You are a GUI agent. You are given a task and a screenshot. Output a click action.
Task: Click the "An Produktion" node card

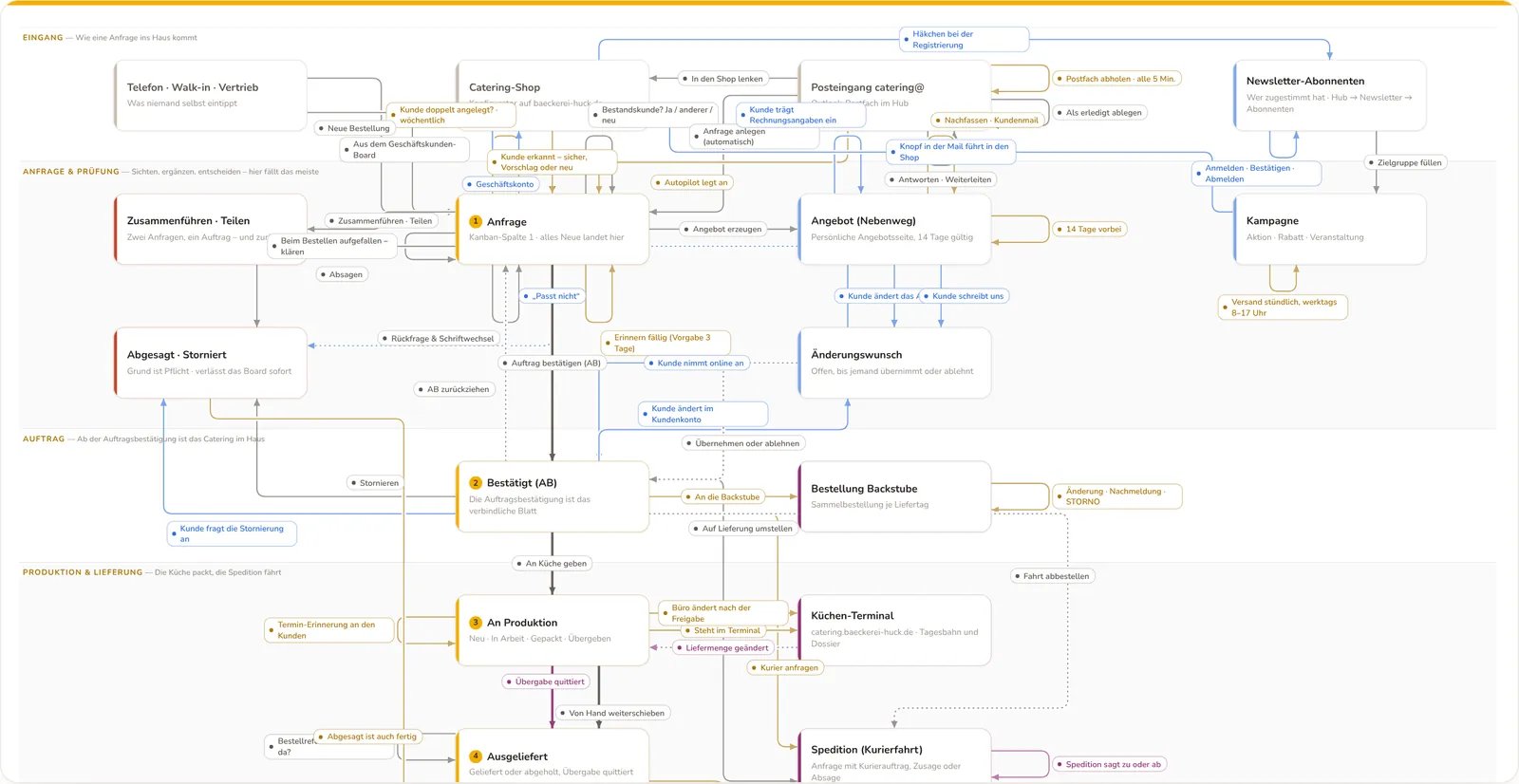point(553,630)
